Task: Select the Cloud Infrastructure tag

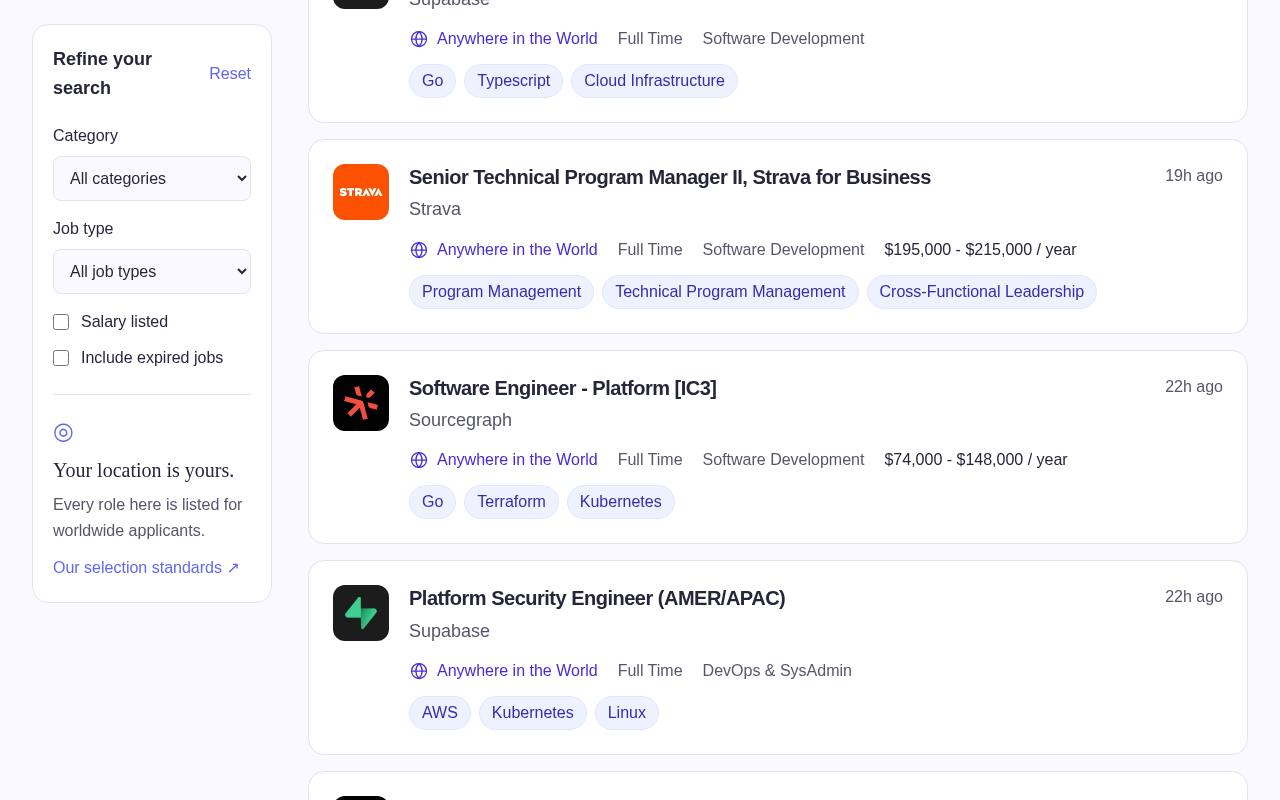Action: click(654, 81)
